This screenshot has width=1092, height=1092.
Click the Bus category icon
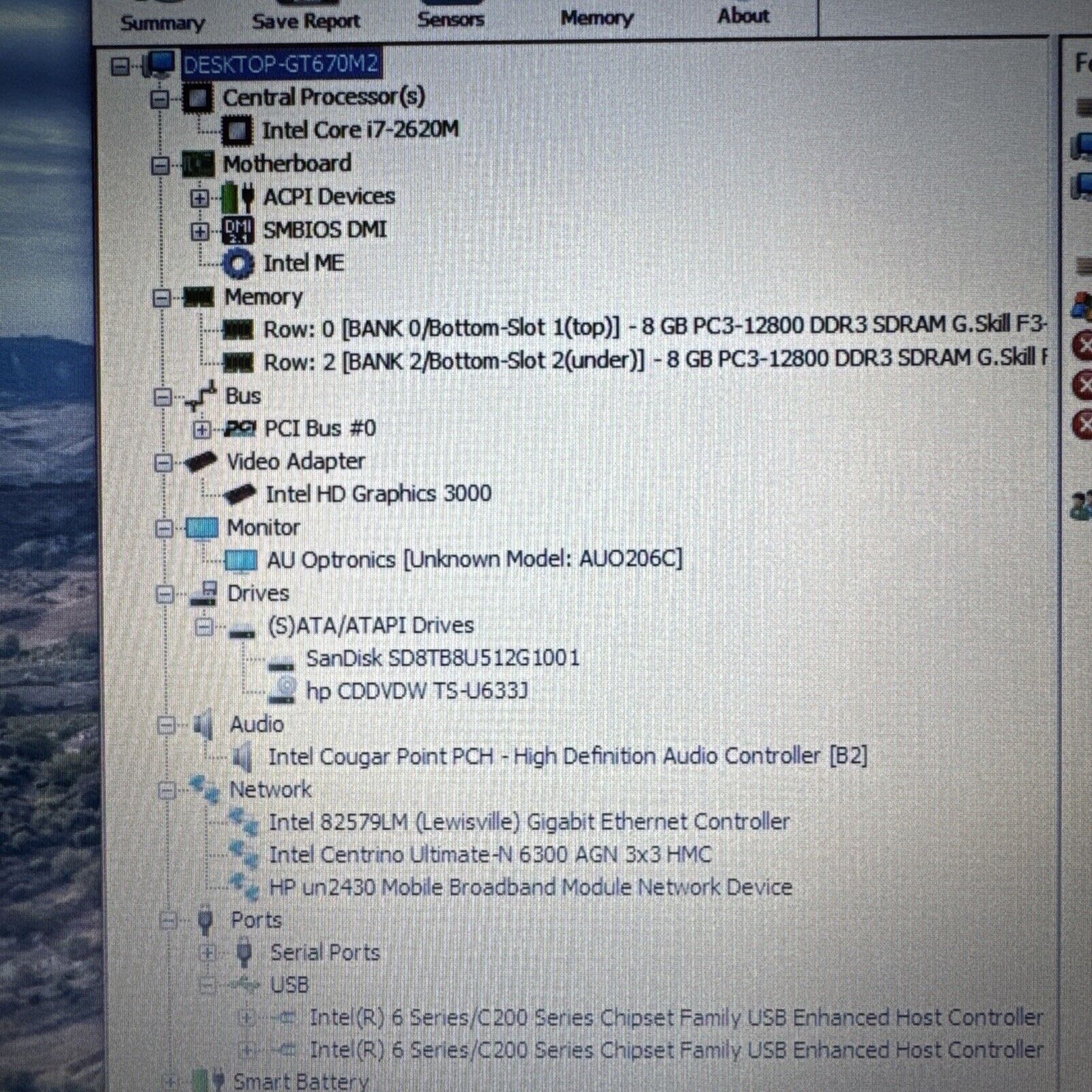[x=201, y=396]
